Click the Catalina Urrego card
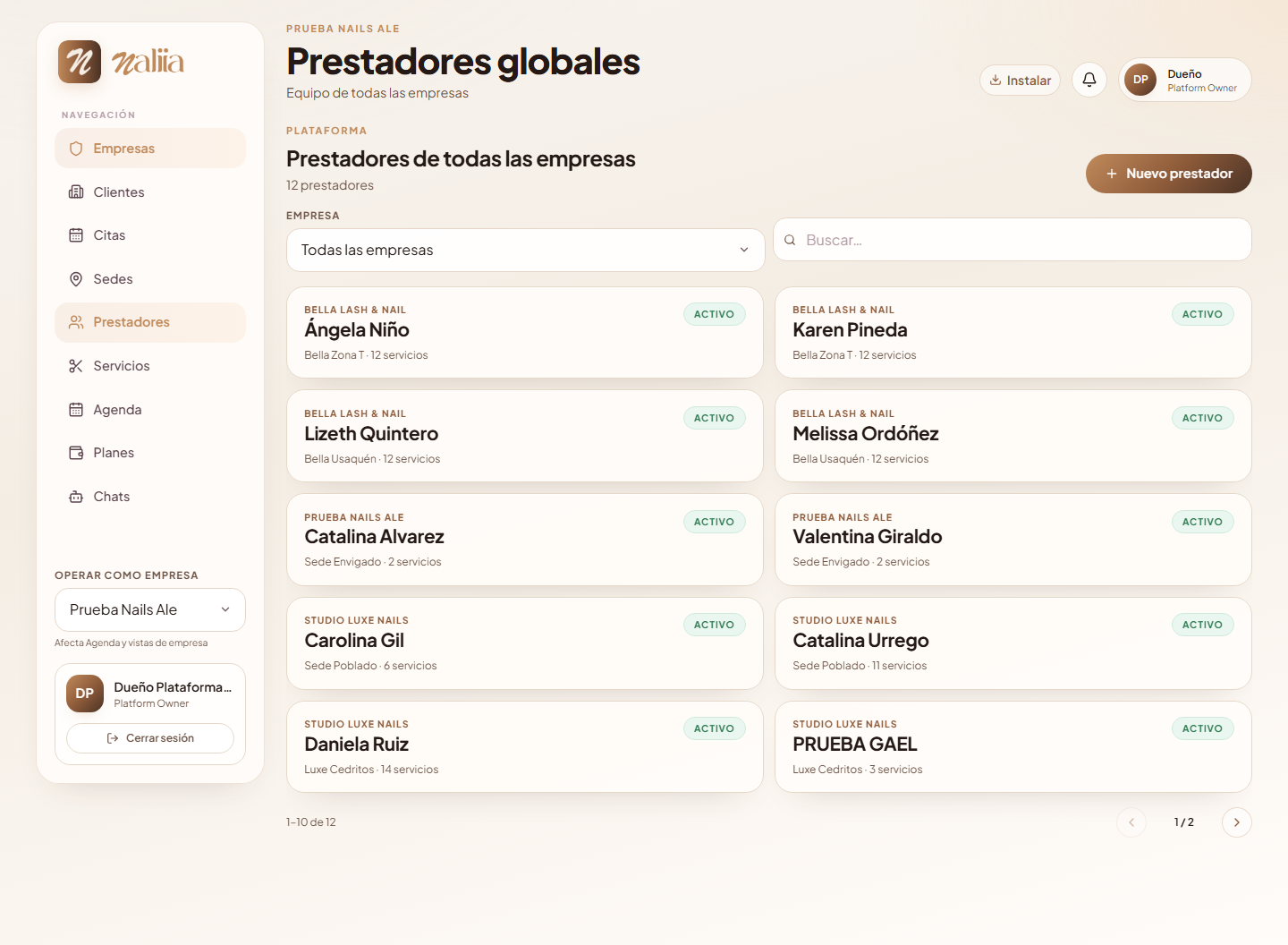Viewport: 1288px width, 945px height. click(1013, 643)
